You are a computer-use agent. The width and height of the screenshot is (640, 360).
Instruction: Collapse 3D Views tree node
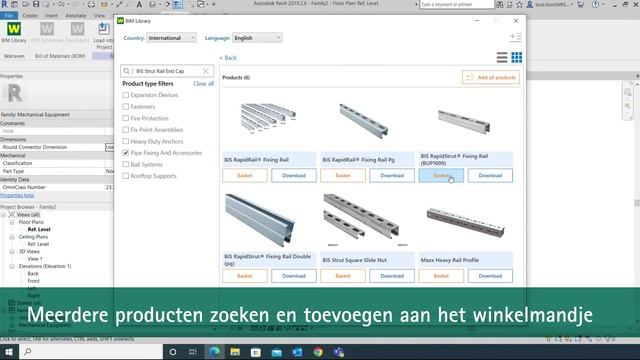point(12,251)
